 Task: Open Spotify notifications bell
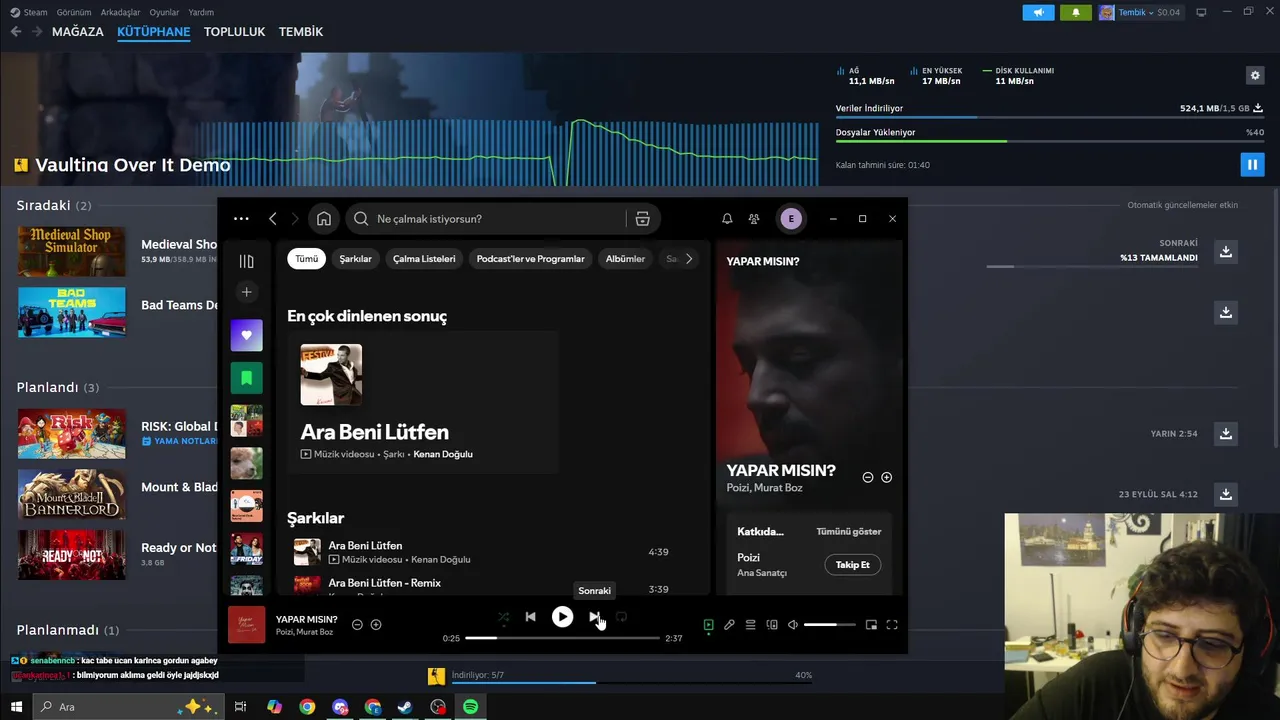[727, 219]
